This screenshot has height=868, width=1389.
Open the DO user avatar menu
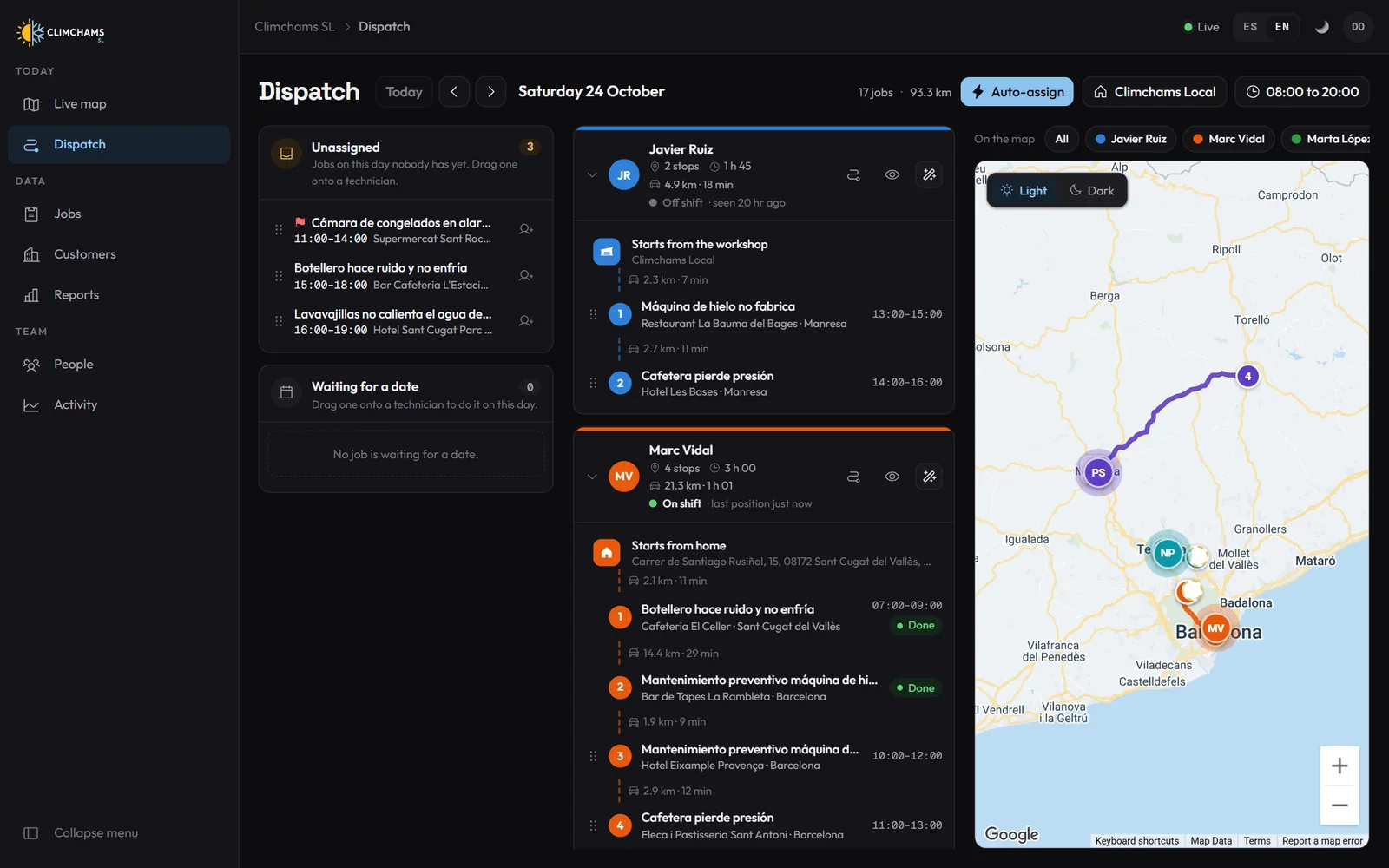(1358, 27)
